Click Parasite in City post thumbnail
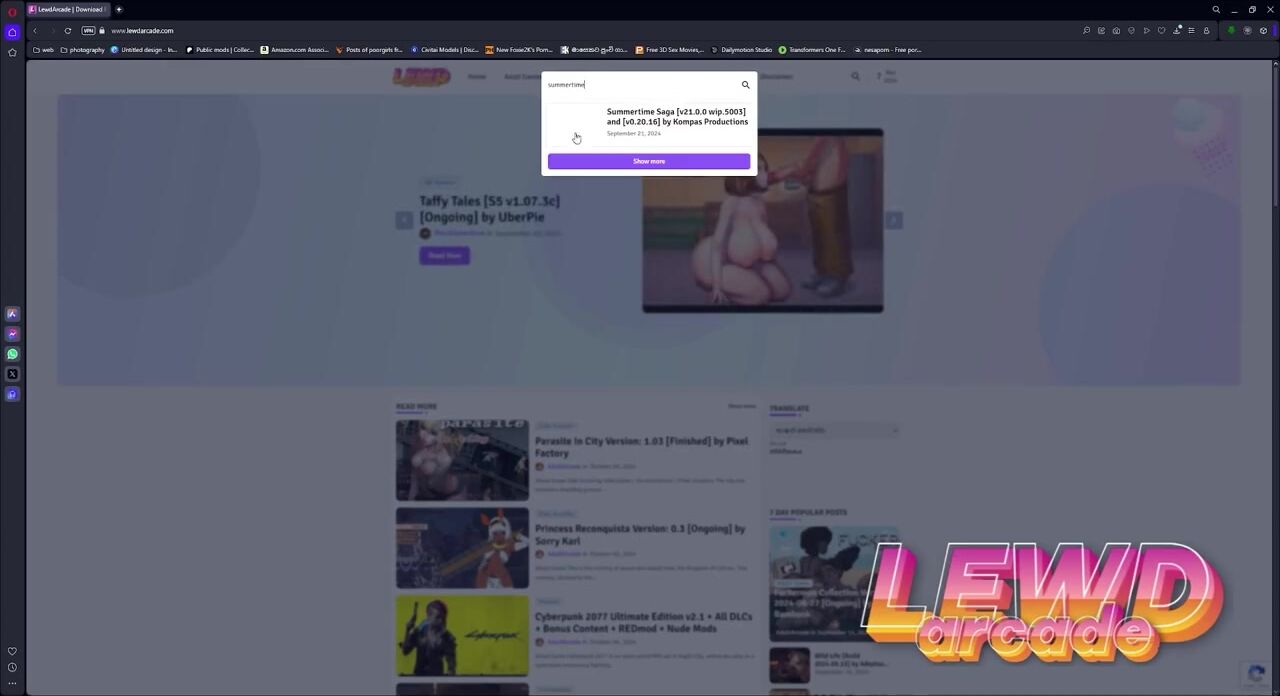 [x=462, y=460]
